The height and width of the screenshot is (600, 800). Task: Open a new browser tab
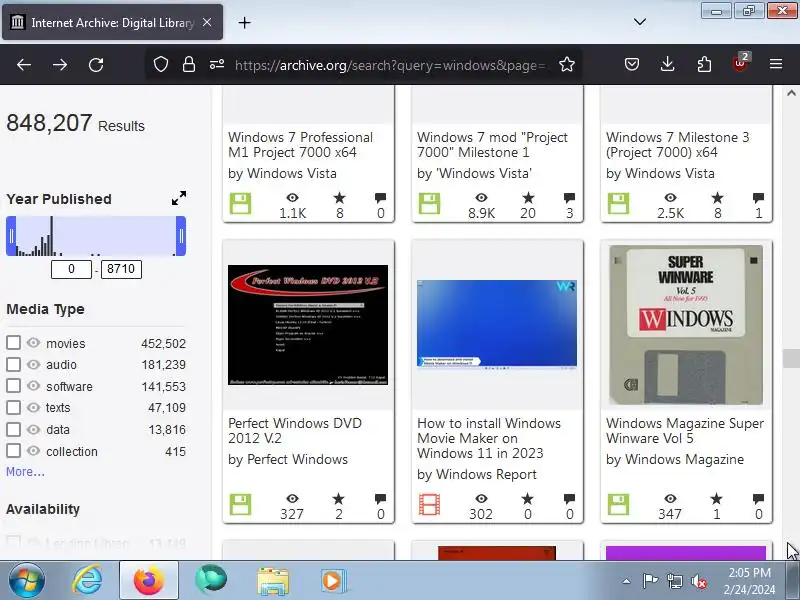(x=244, y=22)
